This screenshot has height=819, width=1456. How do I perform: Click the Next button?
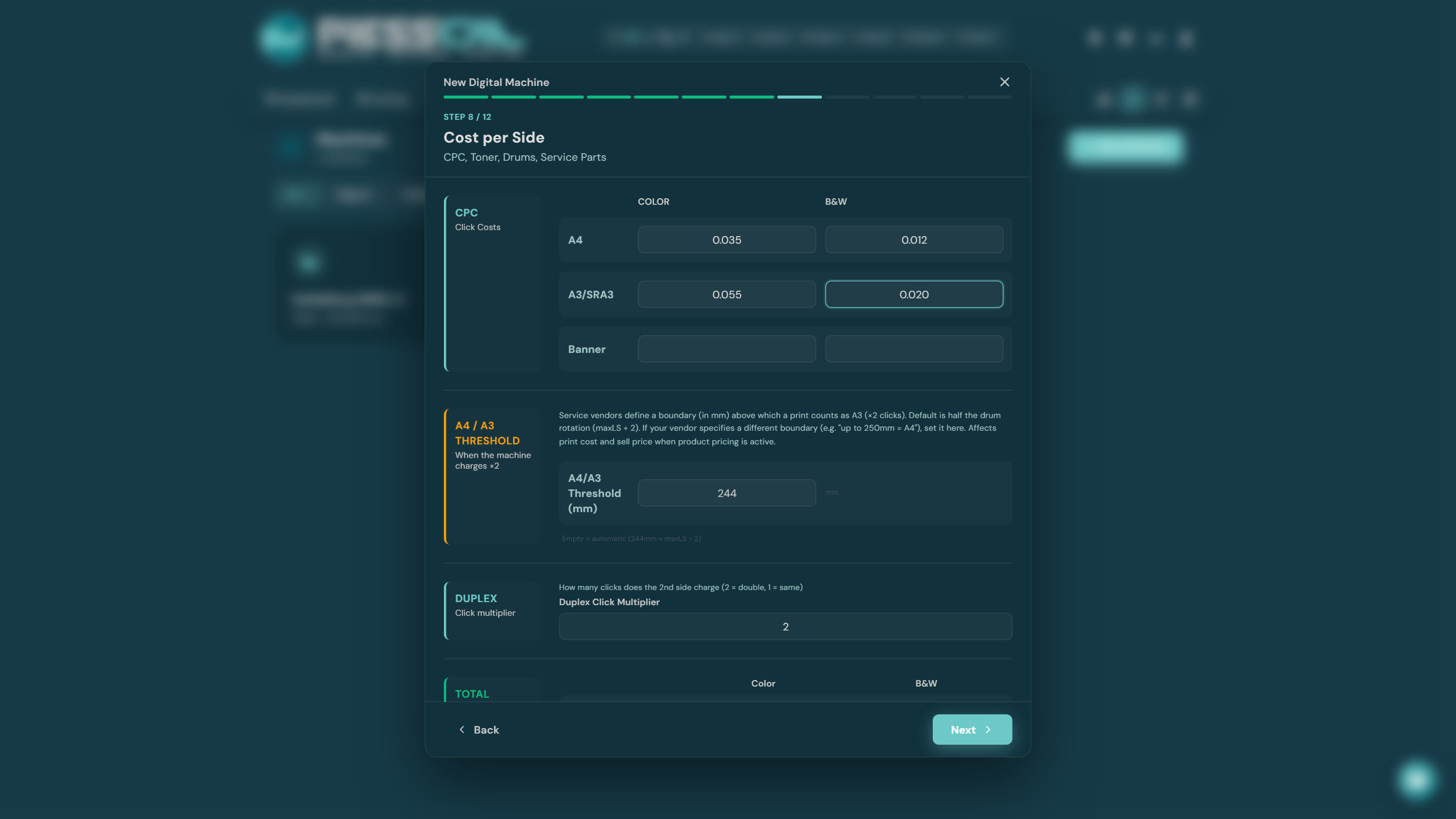point(972,729)
